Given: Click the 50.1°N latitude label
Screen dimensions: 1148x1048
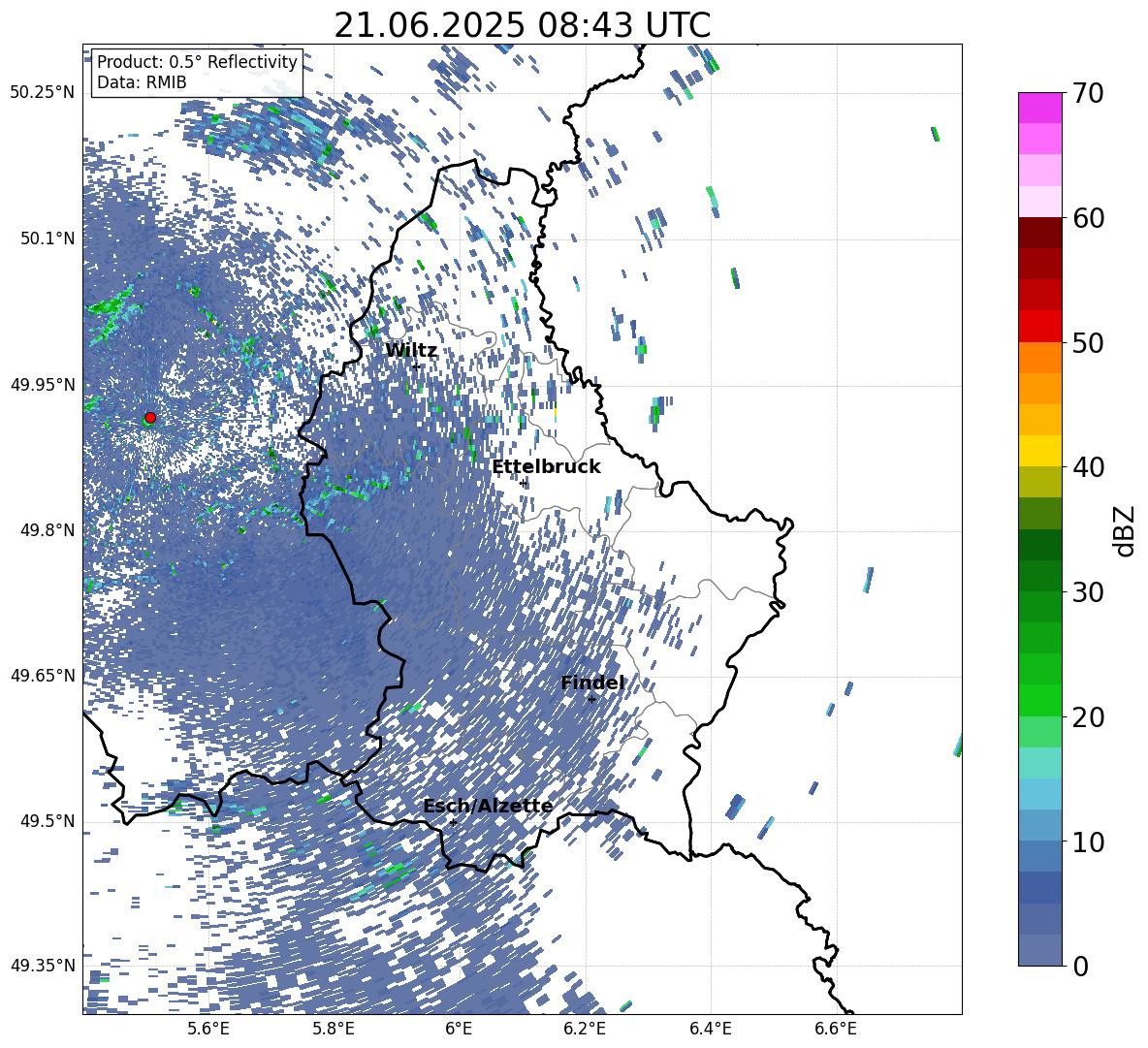Looking at the screenshot, I should [x=48, y=238].
